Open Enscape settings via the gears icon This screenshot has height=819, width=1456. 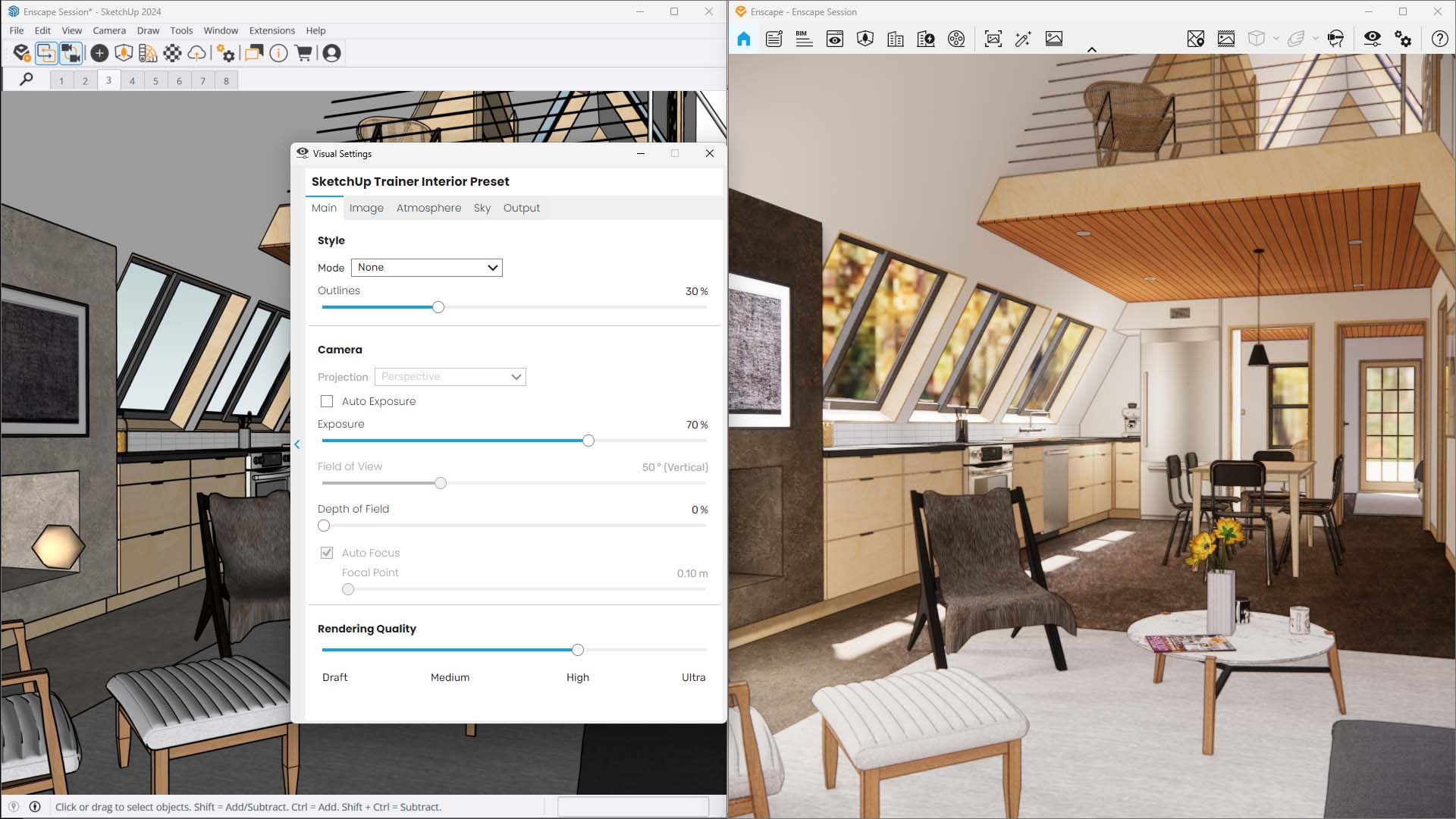click(1404, 39)
